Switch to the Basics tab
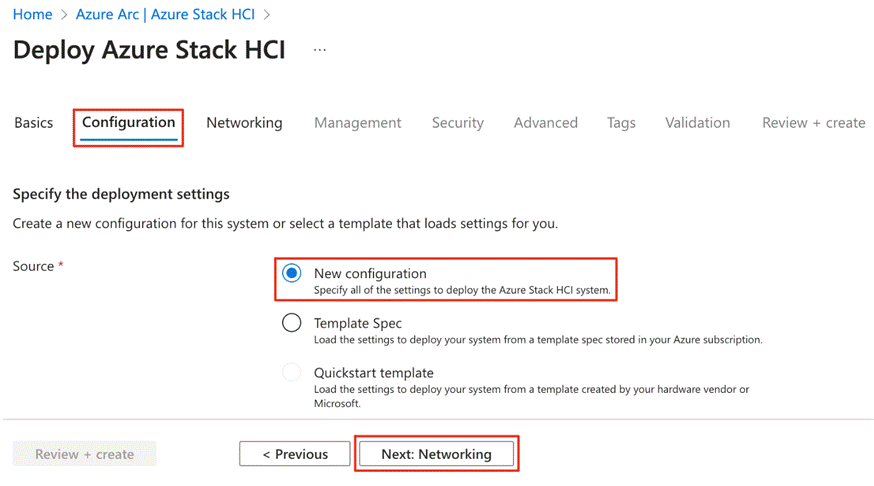Image resolution: width=874 pixels, height=486 pixels. (x=33, y=123)
